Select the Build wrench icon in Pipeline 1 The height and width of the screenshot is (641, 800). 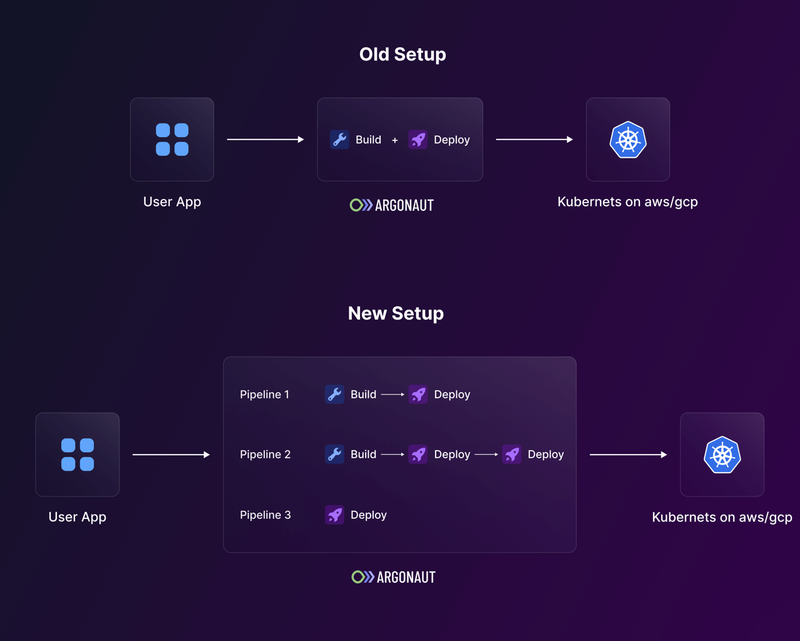point(335,394)
